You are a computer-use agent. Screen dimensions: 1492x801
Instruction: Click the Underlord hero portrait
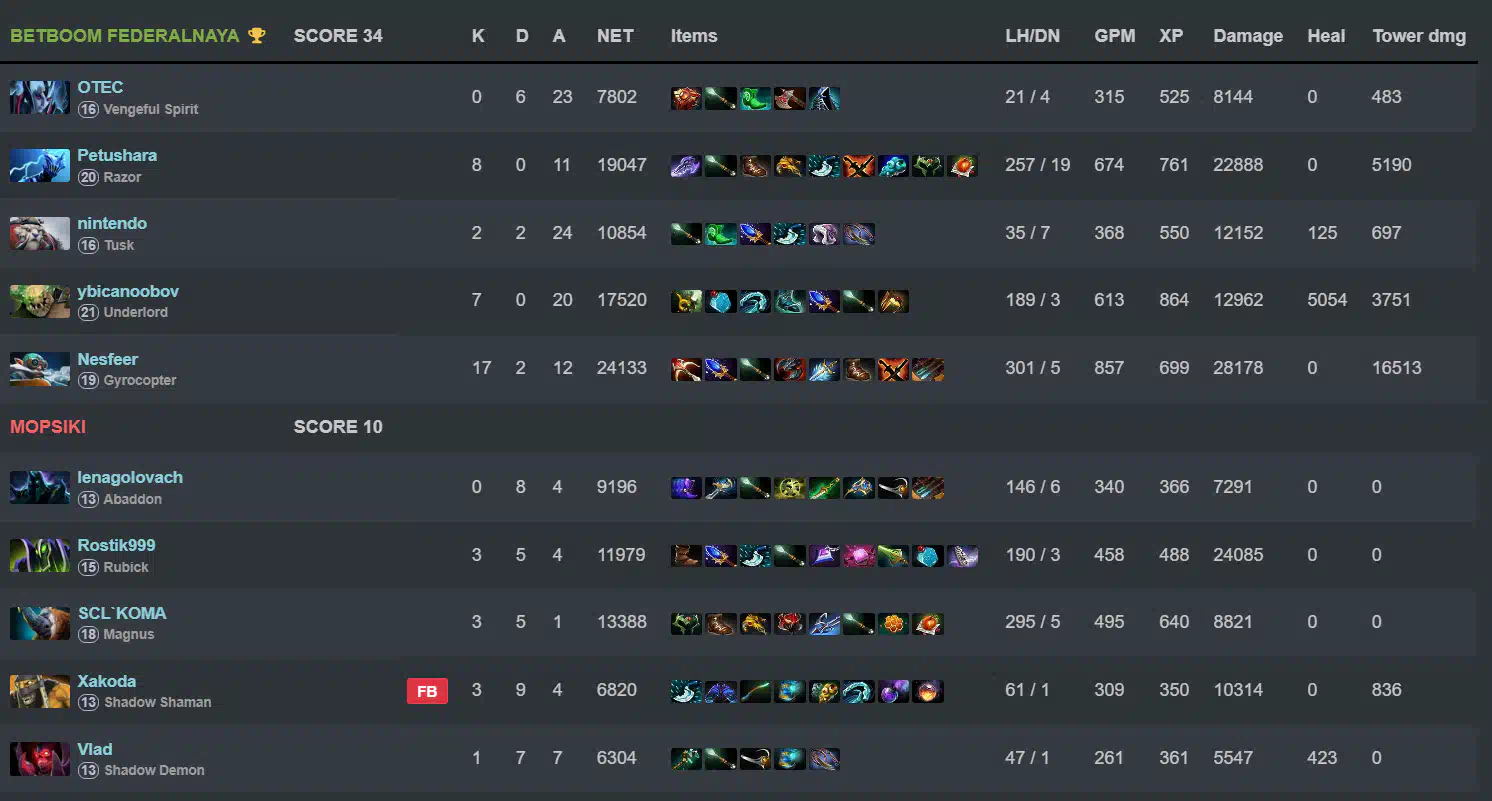click(40, 301)
